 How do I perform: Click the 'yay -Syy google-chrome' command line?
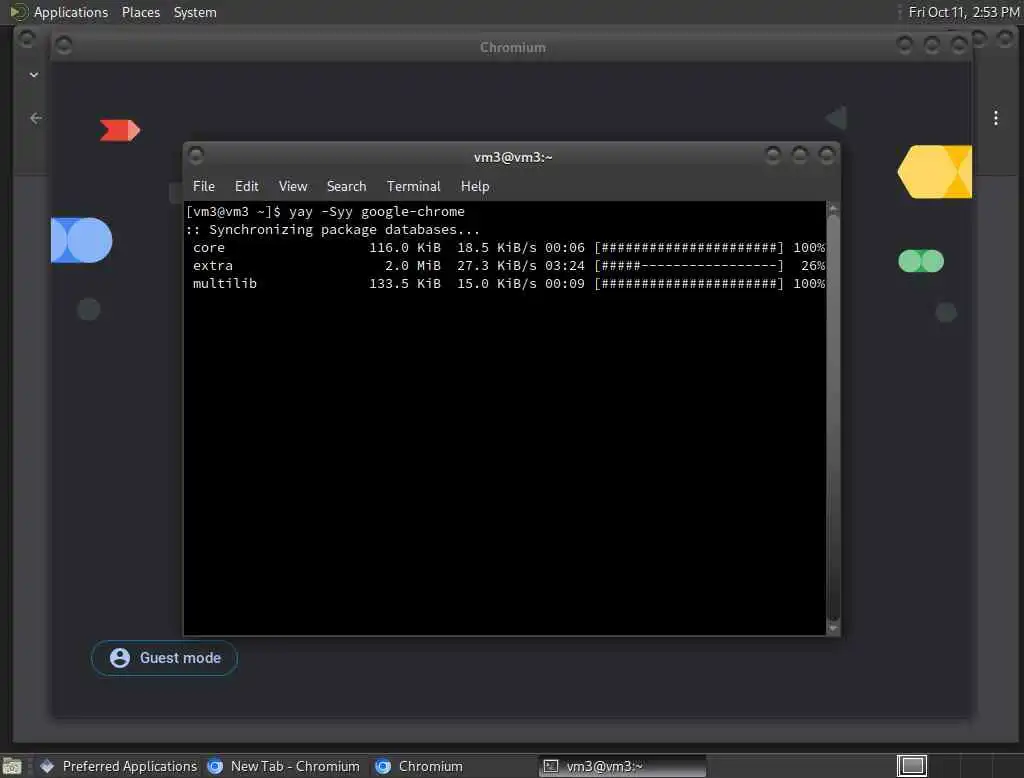(x=325, y=212)
